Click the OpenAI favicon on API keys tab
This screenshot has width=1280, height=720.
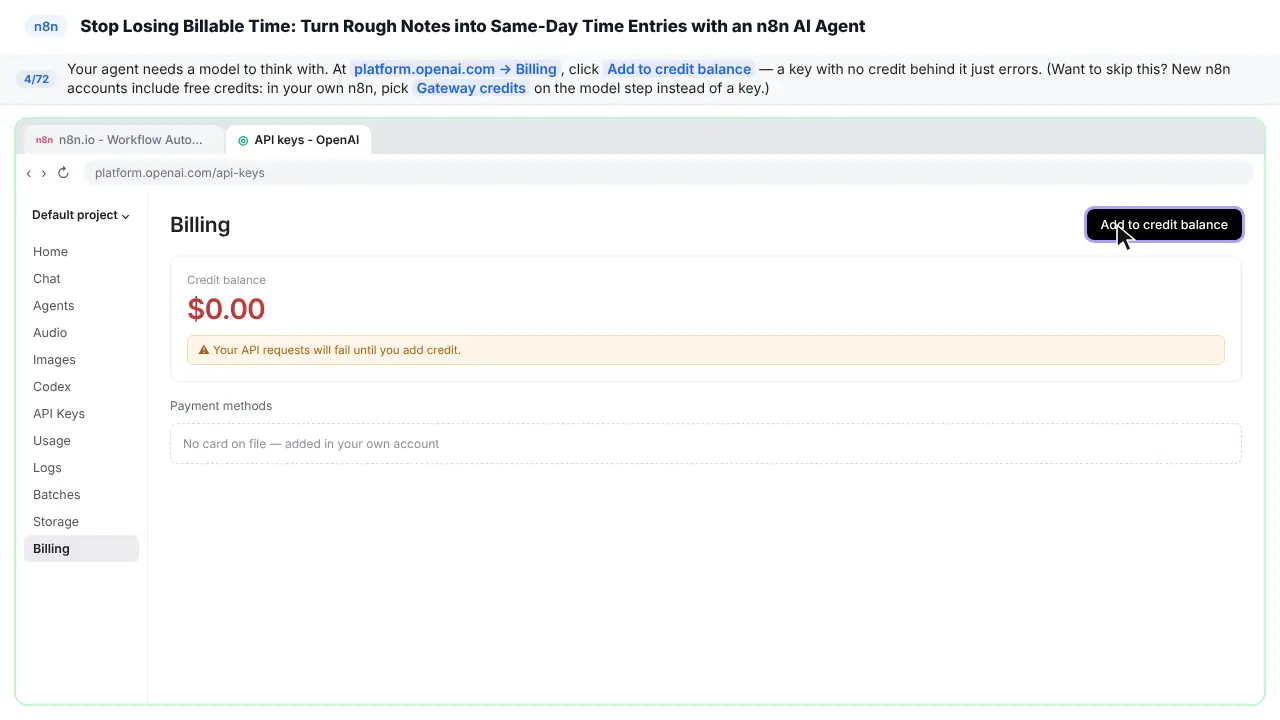(x=243, y=140)
